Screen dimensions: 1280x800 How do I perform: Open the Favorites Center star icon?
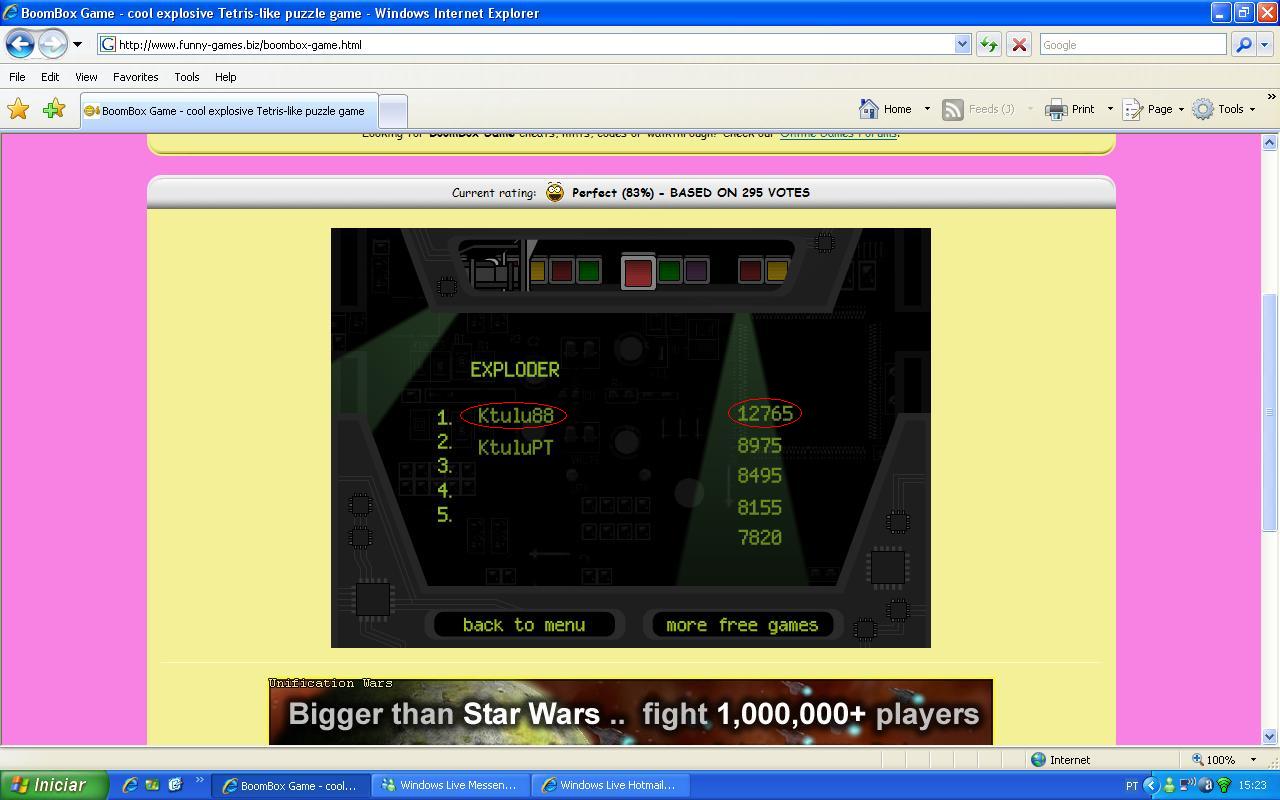click(18, 109)
